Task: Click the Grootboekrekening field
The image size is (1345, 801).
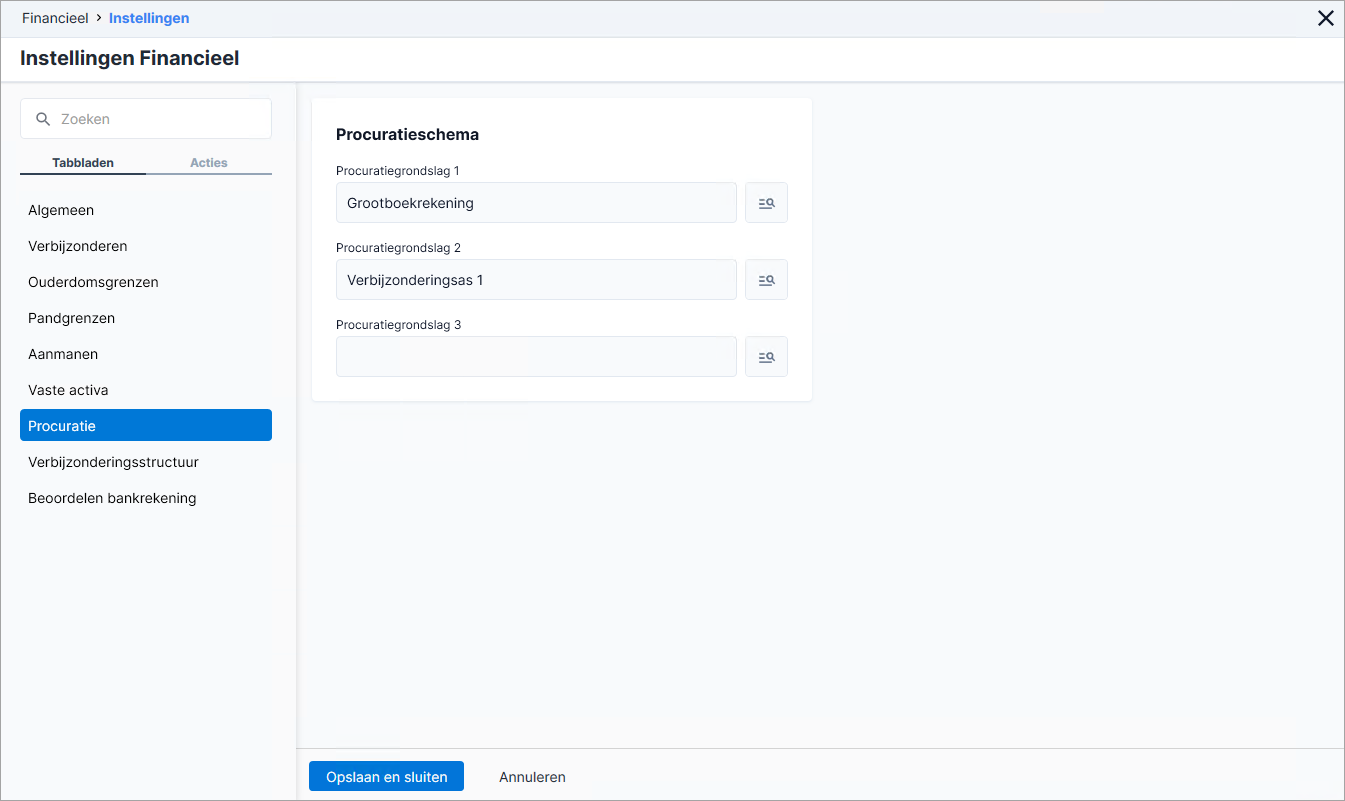Action: [x=536, y=202]
